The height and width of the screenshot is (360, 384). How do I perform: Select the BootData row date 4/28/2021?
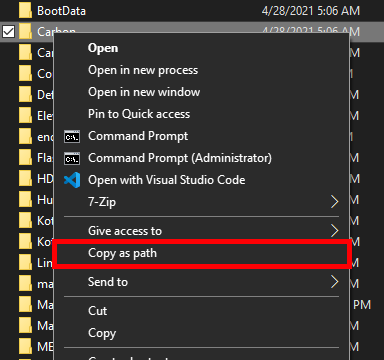pyautogui.click(x=288, y=11)
